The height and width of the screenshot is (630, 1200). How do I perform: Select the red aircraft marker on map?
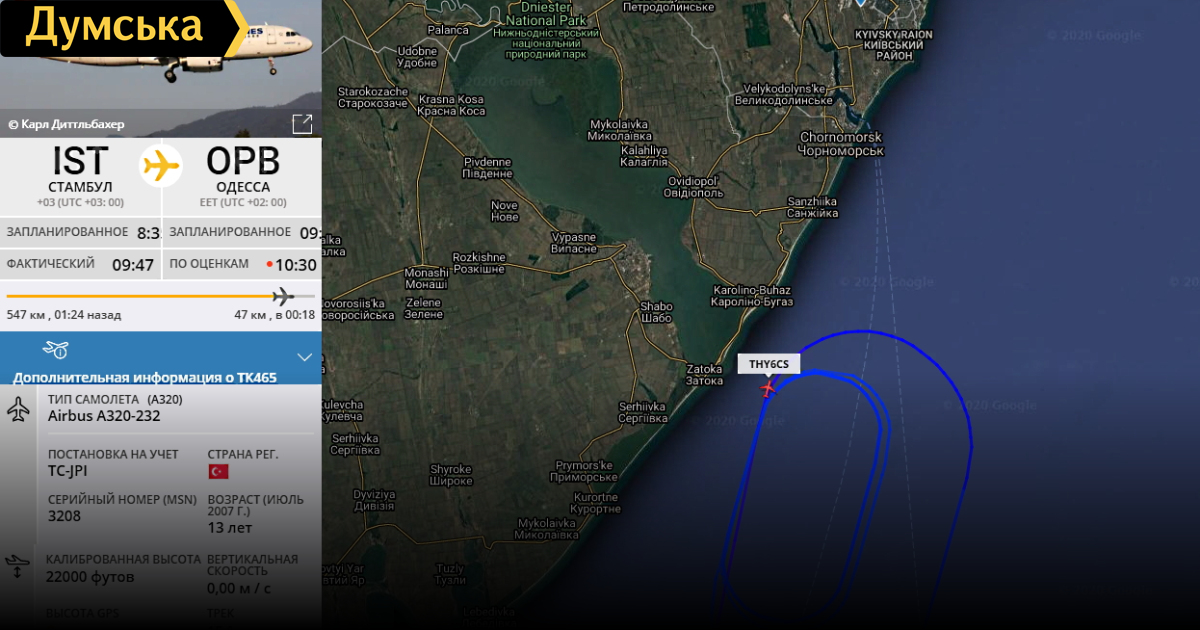pos(768,387)
